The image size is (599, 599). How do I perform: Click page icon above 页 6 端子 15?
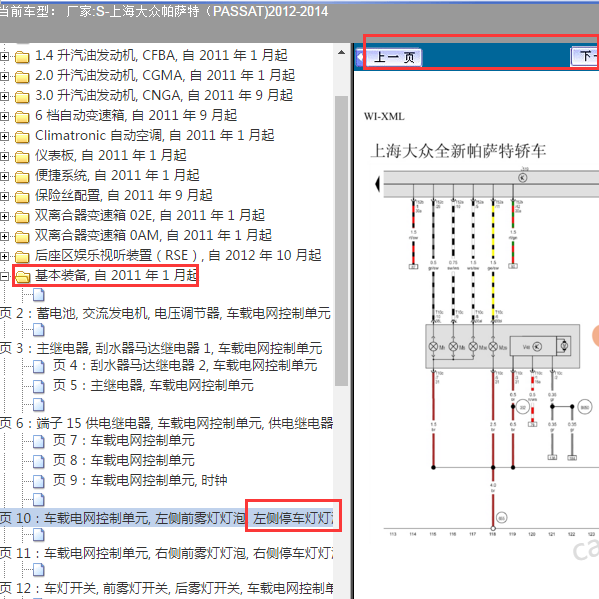click(39, 404)
